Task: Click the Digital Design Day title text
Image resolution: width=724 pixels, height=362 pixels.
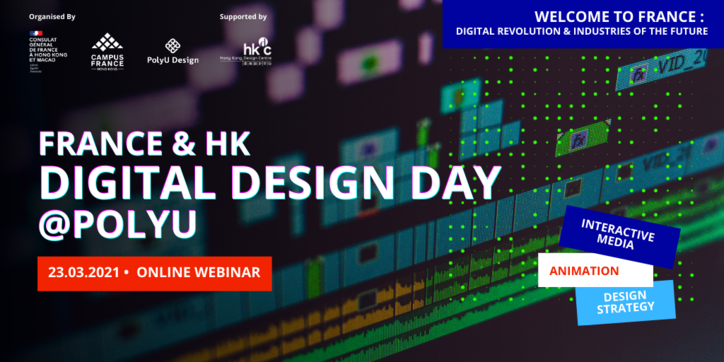Action: click(x=271, y=182)
